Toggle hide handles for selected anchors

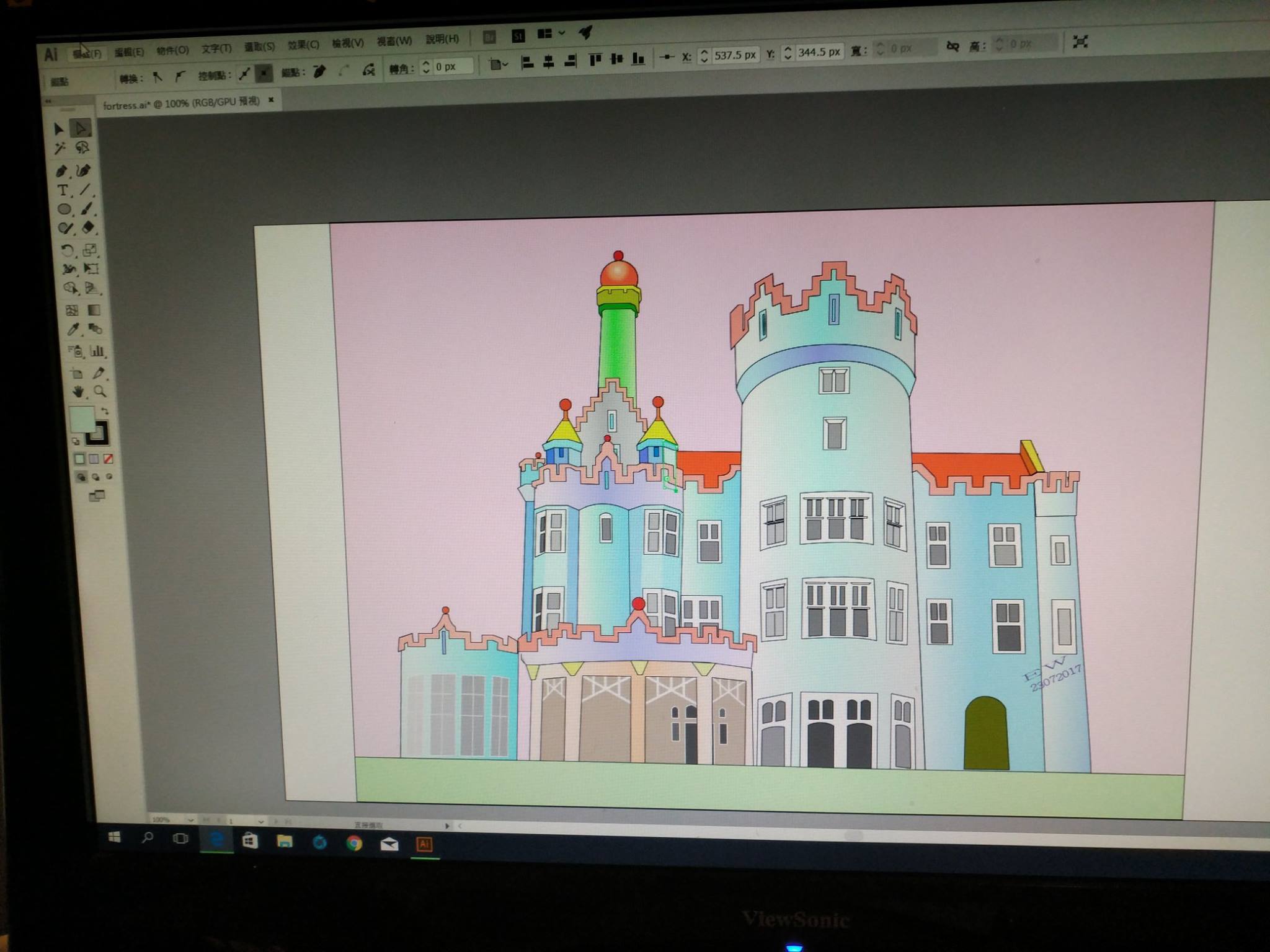click(264, 74)
